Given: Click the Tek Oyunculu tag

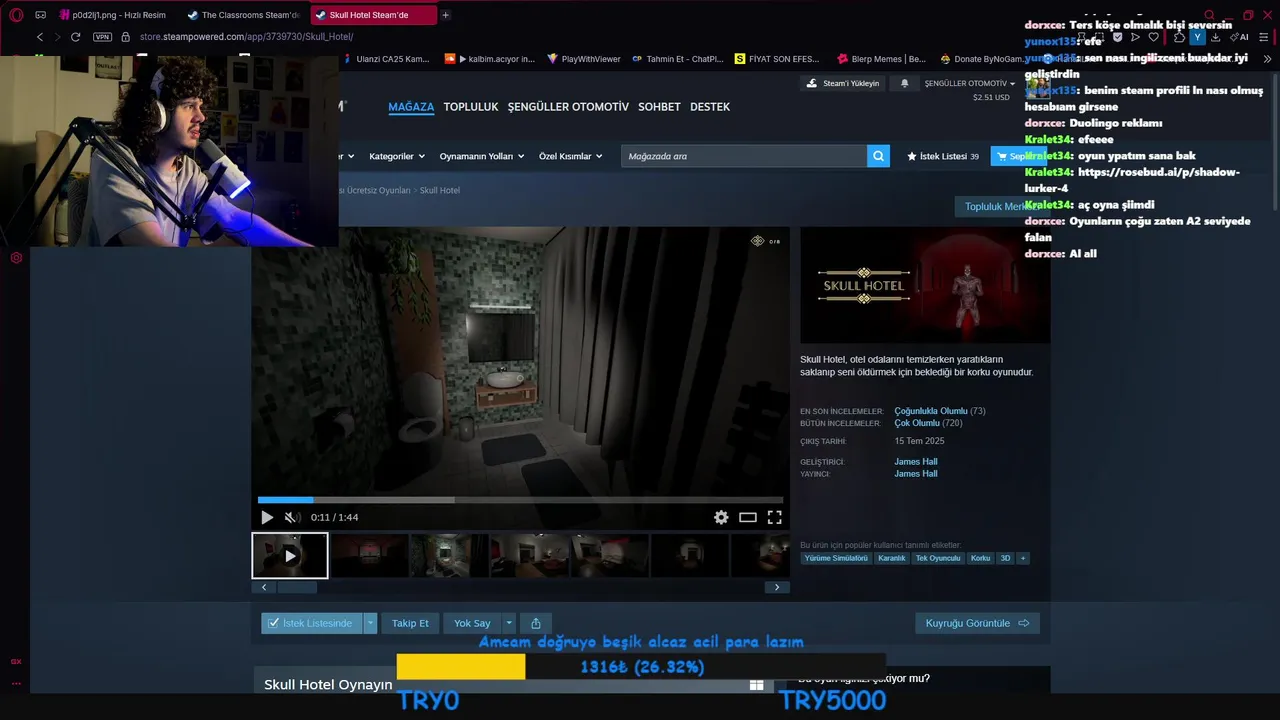Looking at the screenshot, I should [938, 558].
